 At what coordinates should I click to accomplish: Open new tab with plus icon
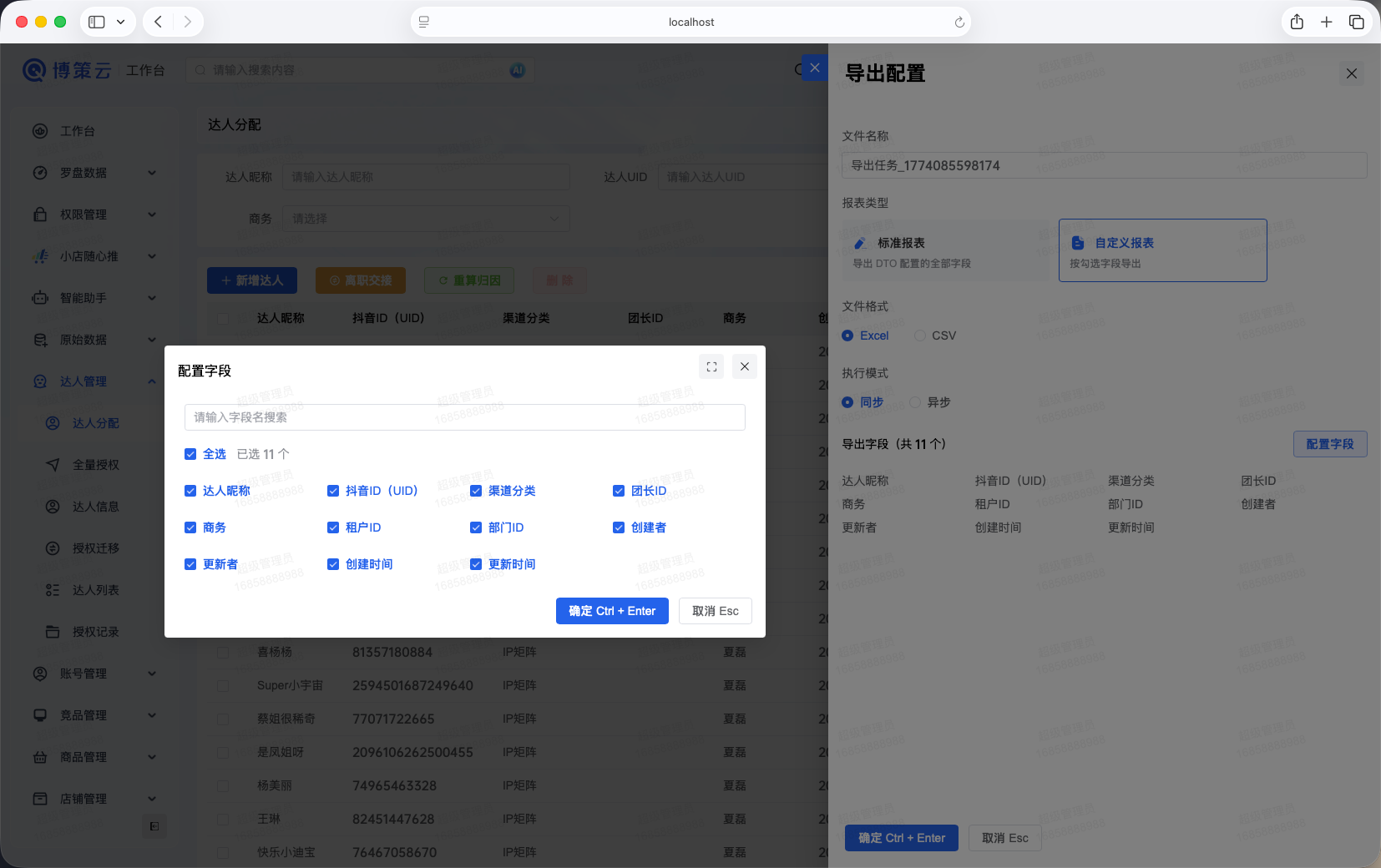coord(1327,22)
